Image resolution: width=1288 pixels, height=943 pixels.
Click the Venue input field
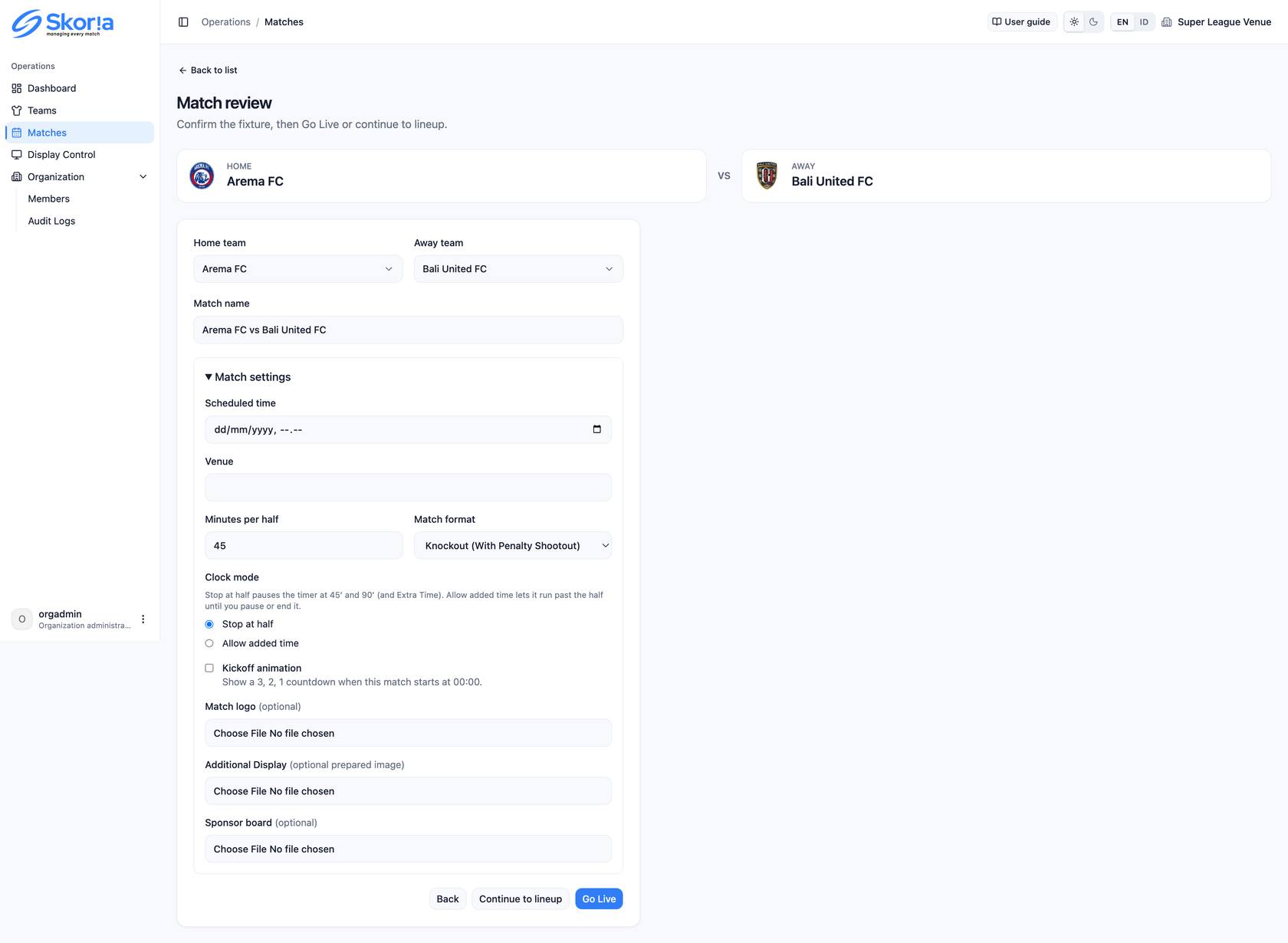point(408,488)
